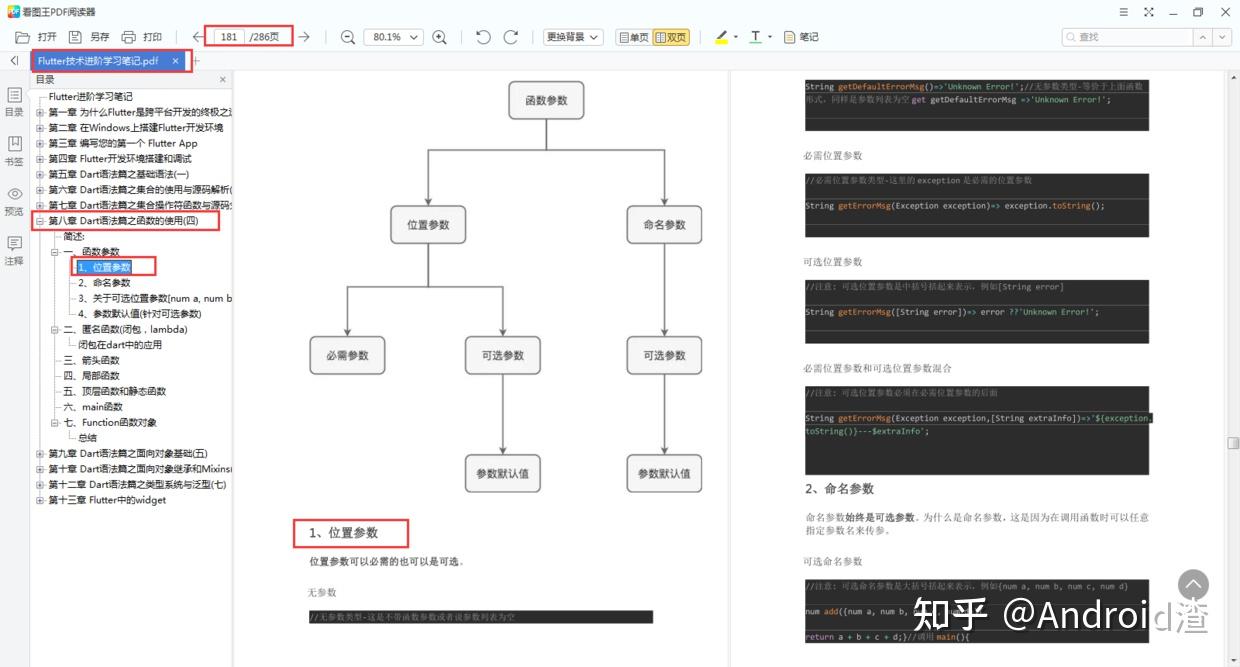Open 第三章 编写您的第一个 Flutter App
Image resolution: width=1240 pixels, height=667 pixels.
click(123, 143)
